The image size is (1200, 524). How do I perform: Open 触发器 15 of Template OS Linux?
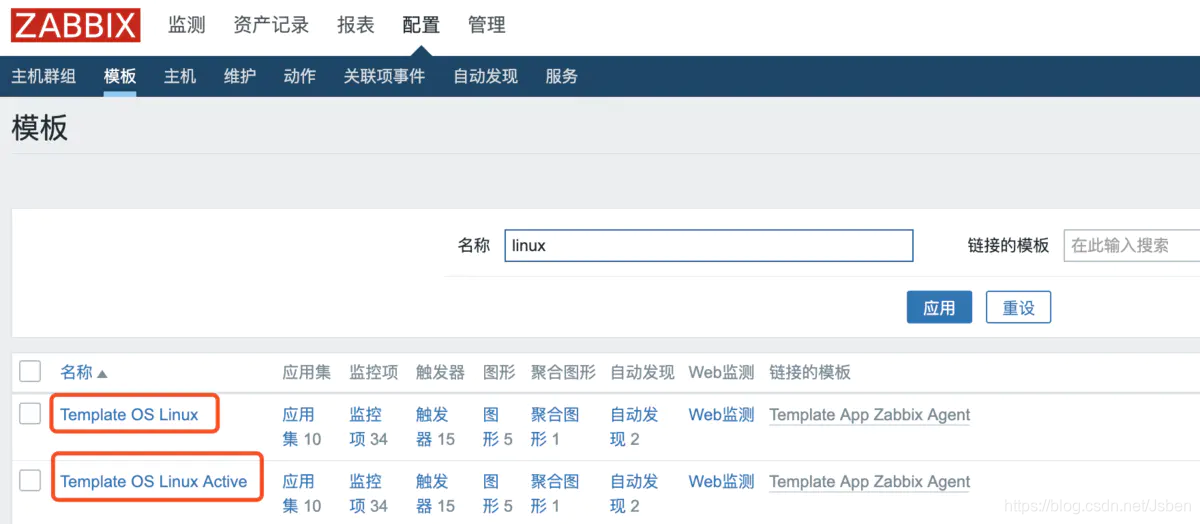tap(435, 426)
